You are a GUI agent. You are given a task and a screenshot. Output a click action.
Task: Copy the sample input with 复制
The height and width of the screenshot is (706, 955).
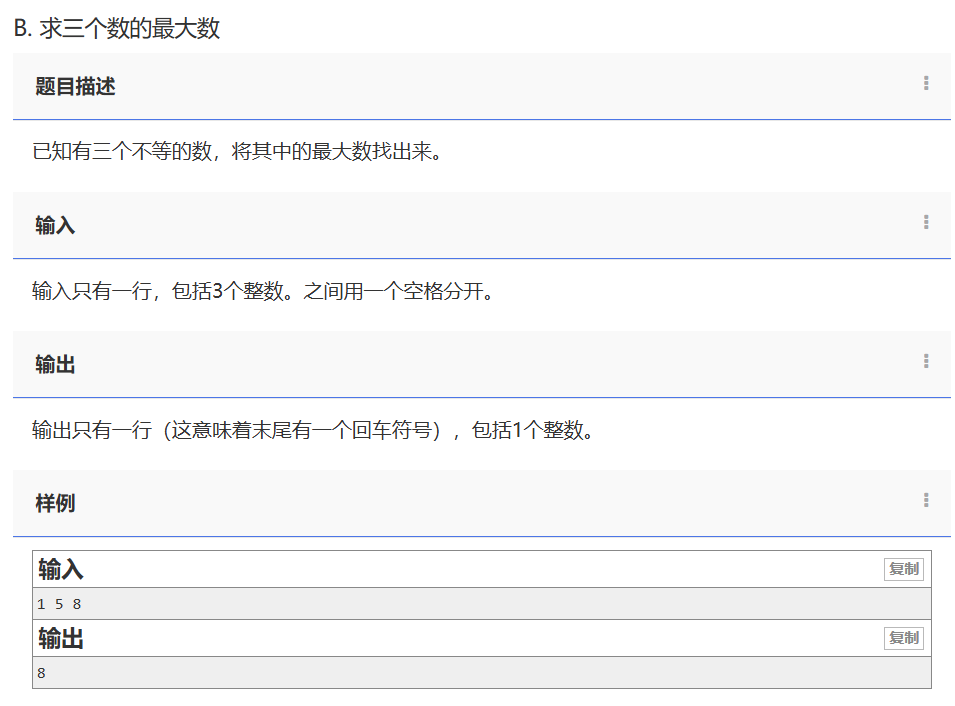(x=903, y=569)
